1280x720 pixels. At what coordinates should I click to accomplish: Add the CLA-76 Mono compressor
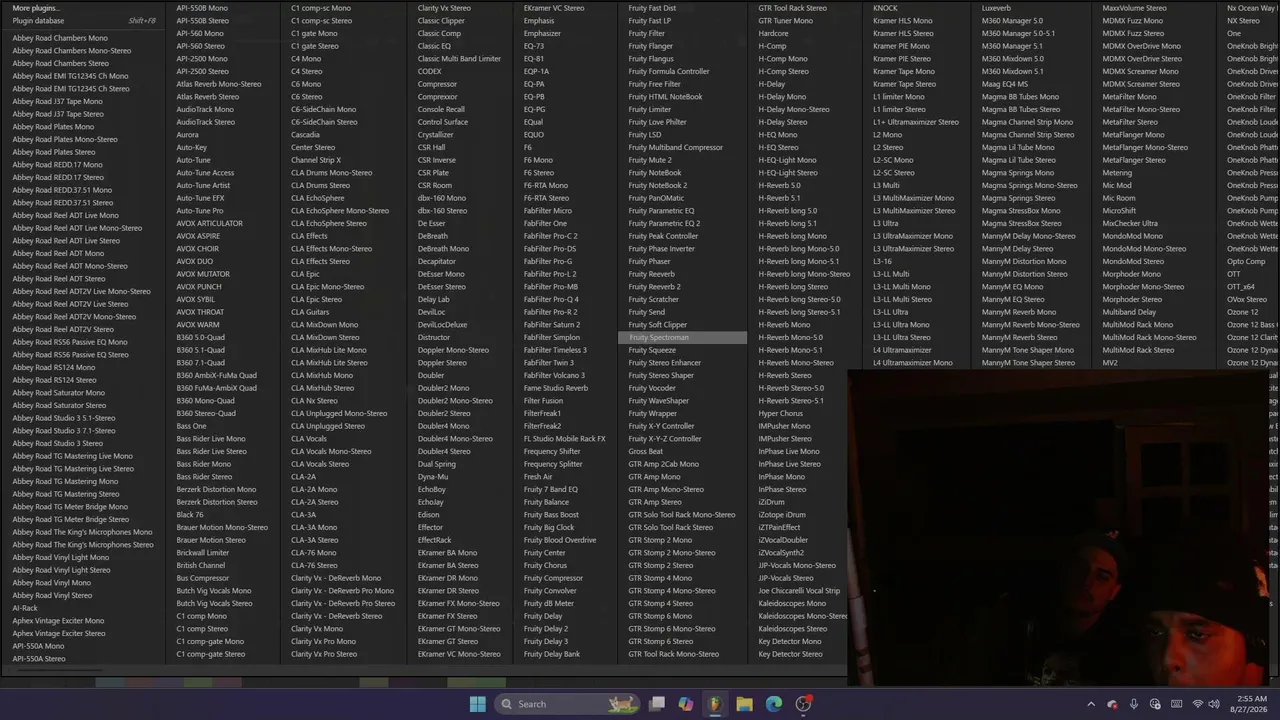coord(314,552)
